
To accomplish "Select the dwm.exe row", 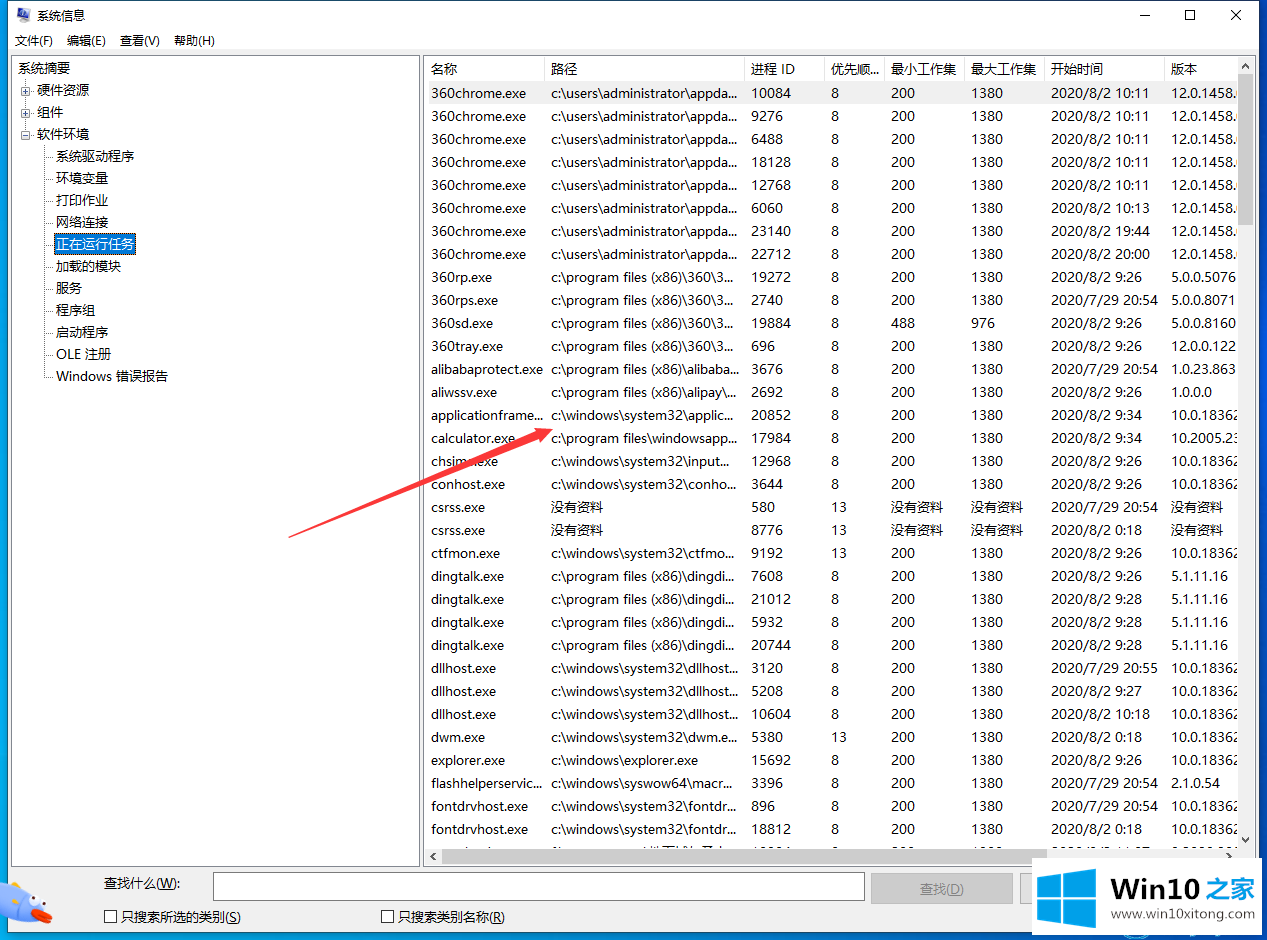I will tap(831, 737).
